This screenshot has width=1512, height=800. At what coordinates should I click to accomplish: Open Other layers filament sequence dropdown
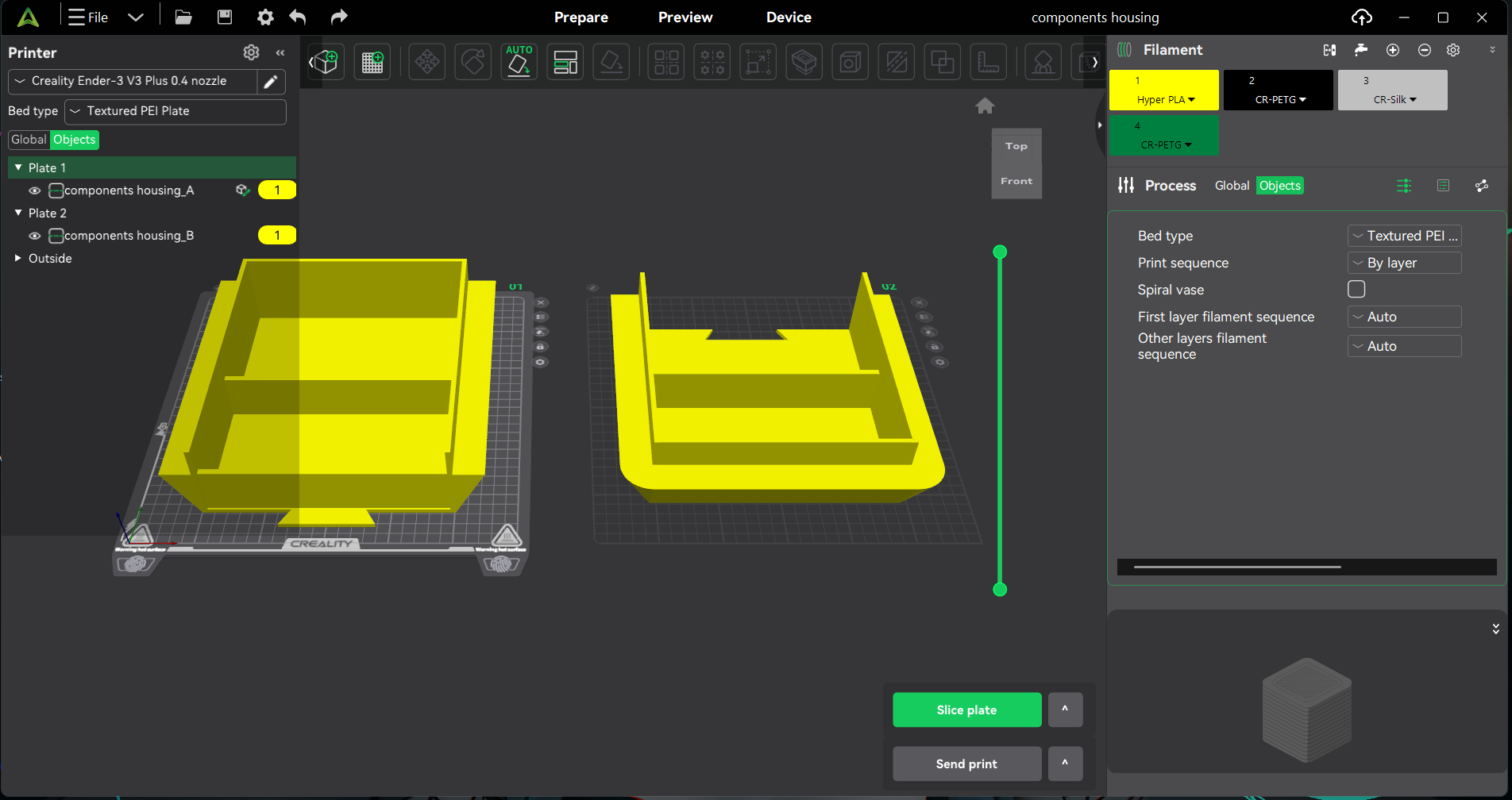[x=1404, y=346]
